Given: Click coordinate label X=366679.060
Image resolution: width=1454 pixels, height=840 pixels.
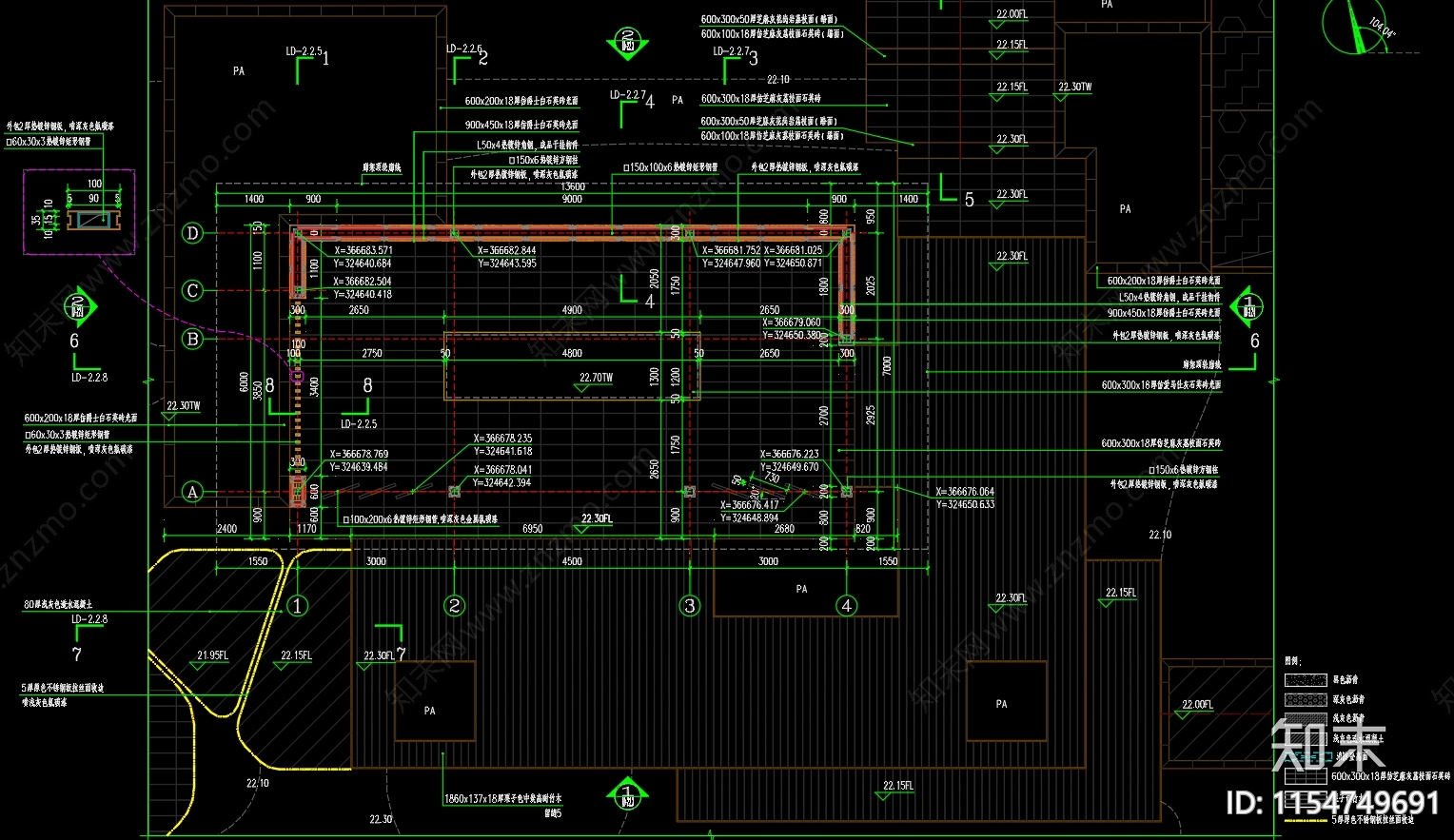Looking at the screenshot, I should pyautogui.click(x=792, y=322).
